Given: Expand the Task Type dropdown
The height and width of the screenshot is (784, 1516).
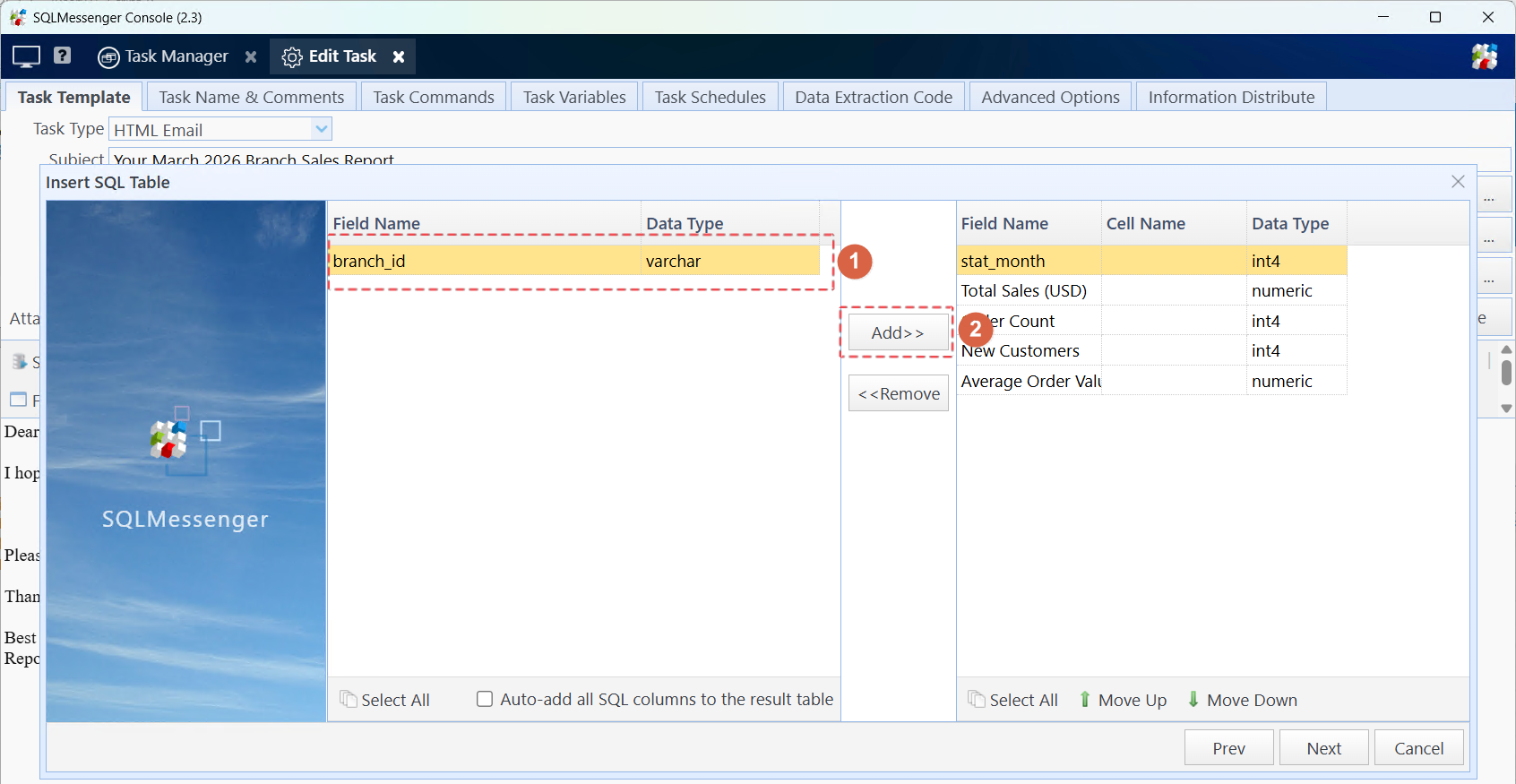Looking at the screenshot, I should 322,129.
